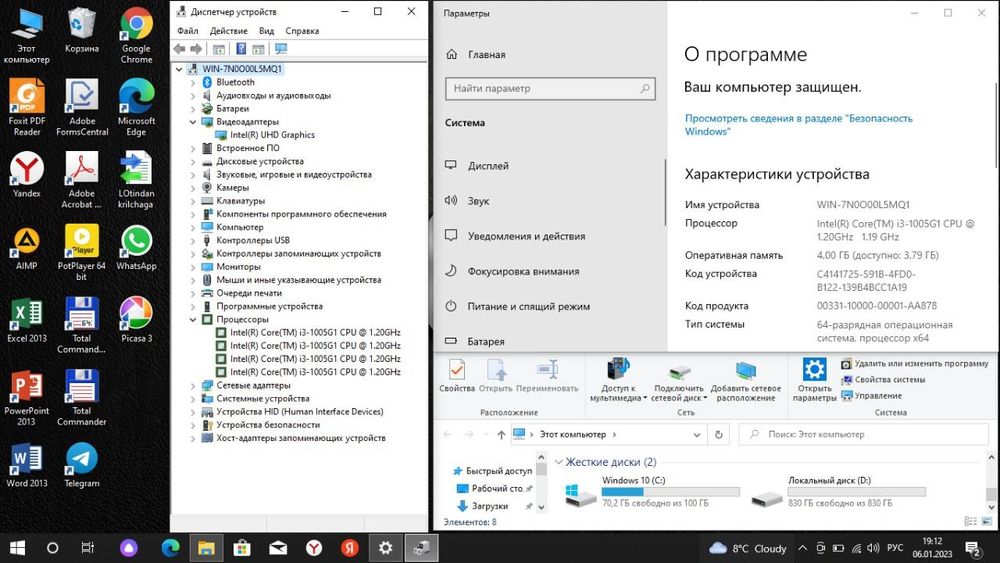Go to Главная in Settings
Image resolution: width=1000 pixels, height=563 pixels.
click(x=550, y=55)
